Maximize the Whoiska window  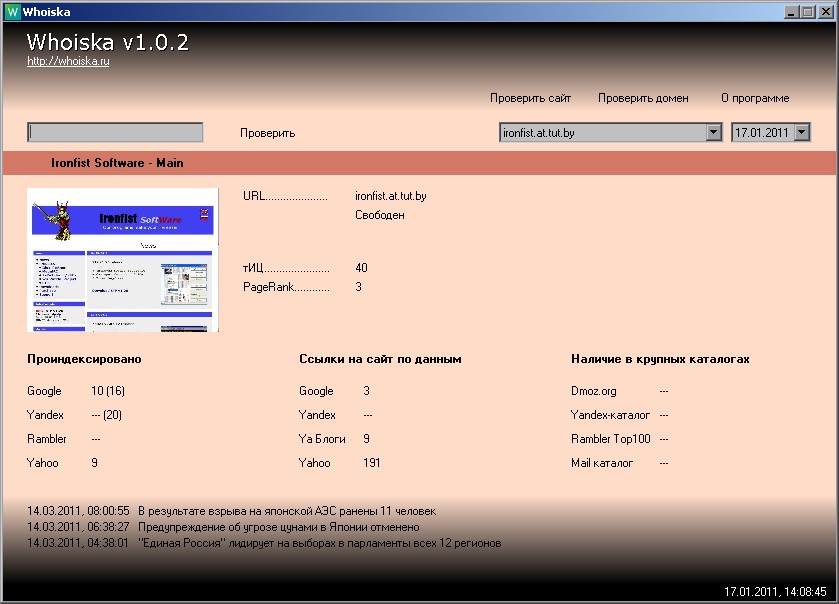tap(809, 12)
